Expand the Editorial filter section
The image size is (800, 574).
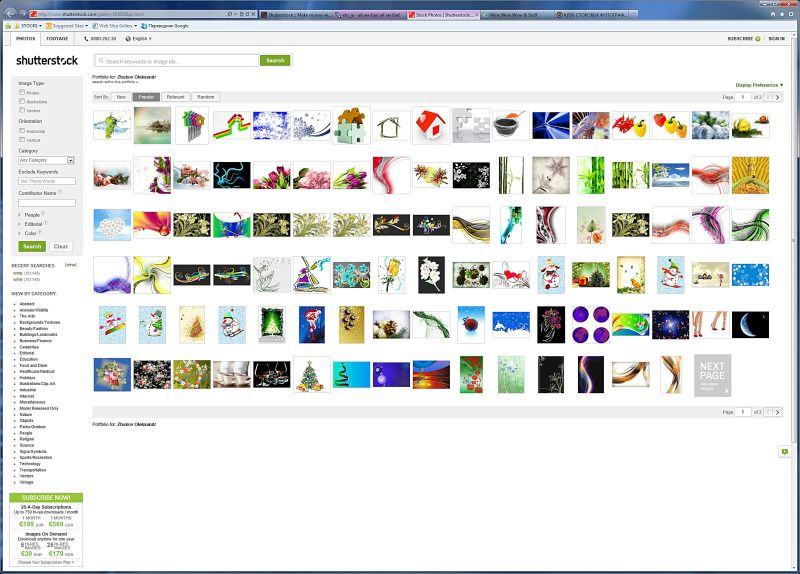pos(33,224)
